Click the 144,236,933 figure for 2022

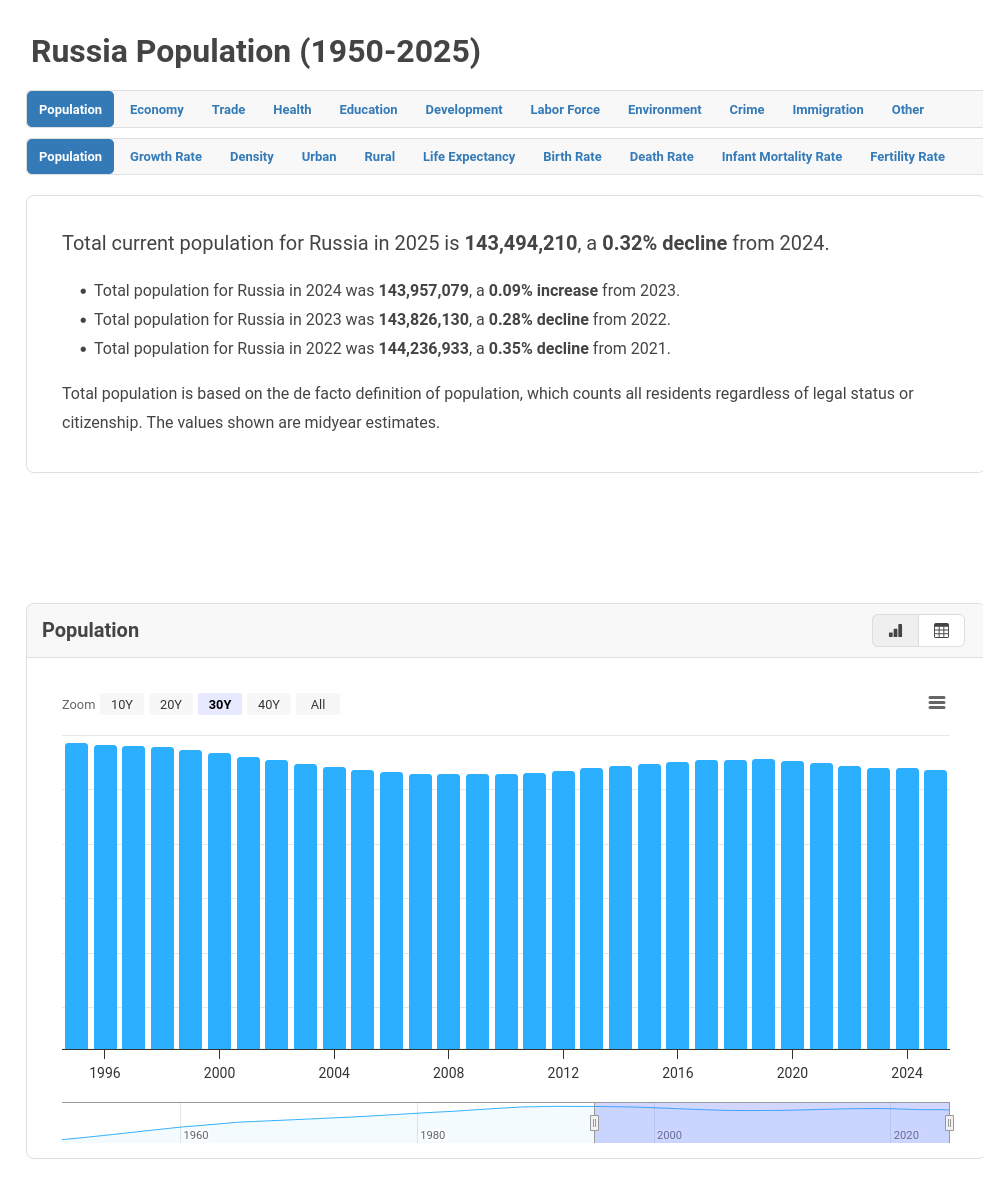click(x=424, y=349)
